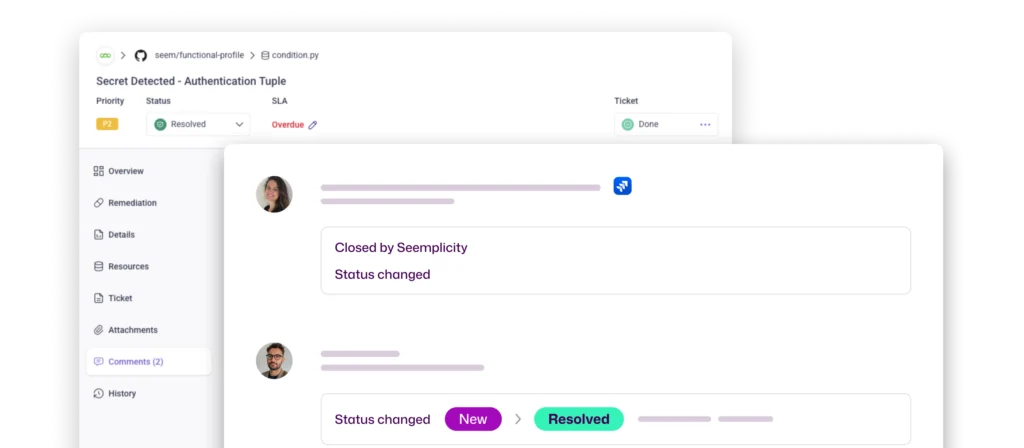The width and height of the screenshot is (1024, 448).
Task: Click the green Done status icon
Action: click(628, 124)
